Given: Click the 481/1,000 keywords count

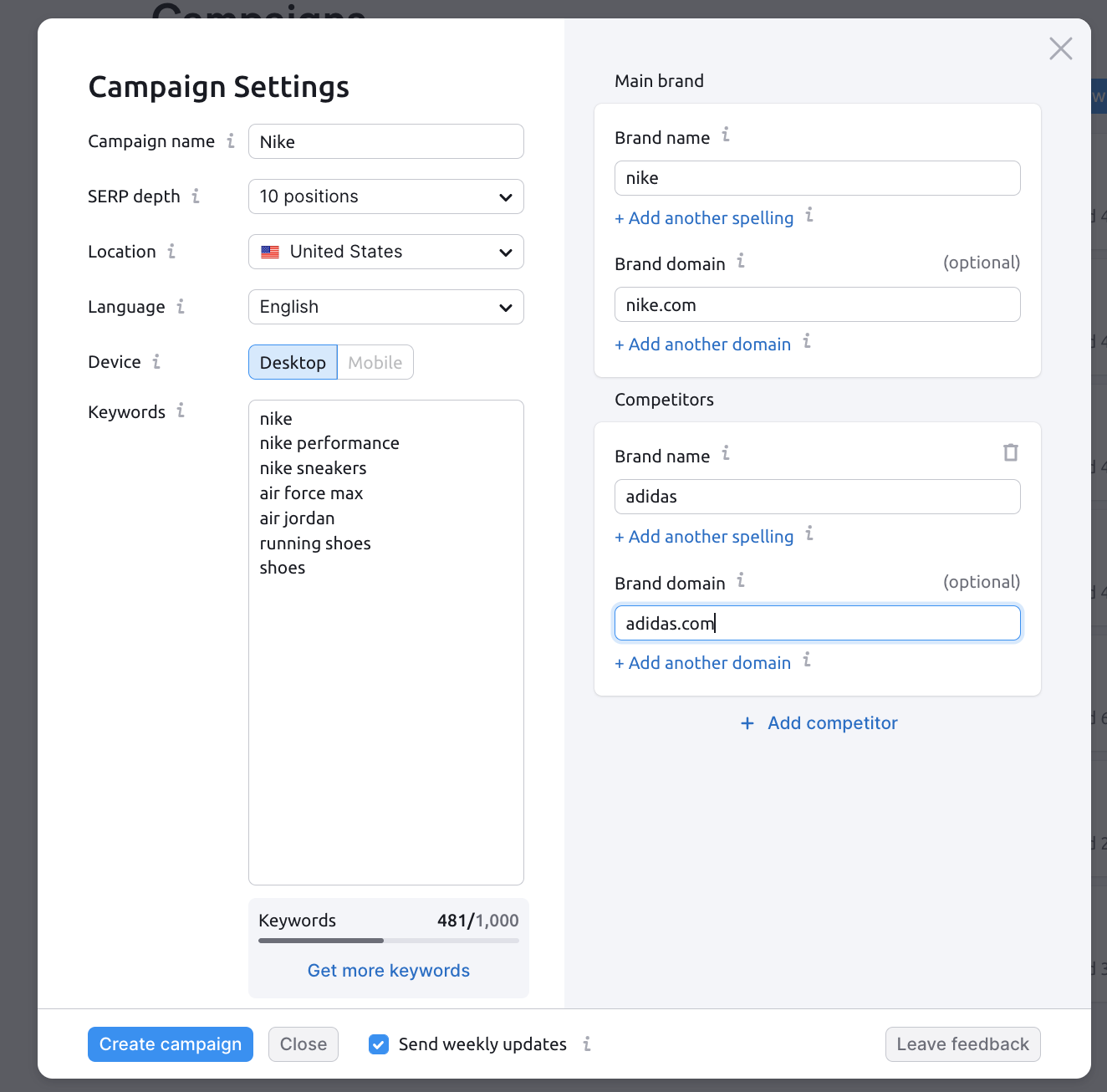Looking at the screenshot, I should tap(478, 921).
